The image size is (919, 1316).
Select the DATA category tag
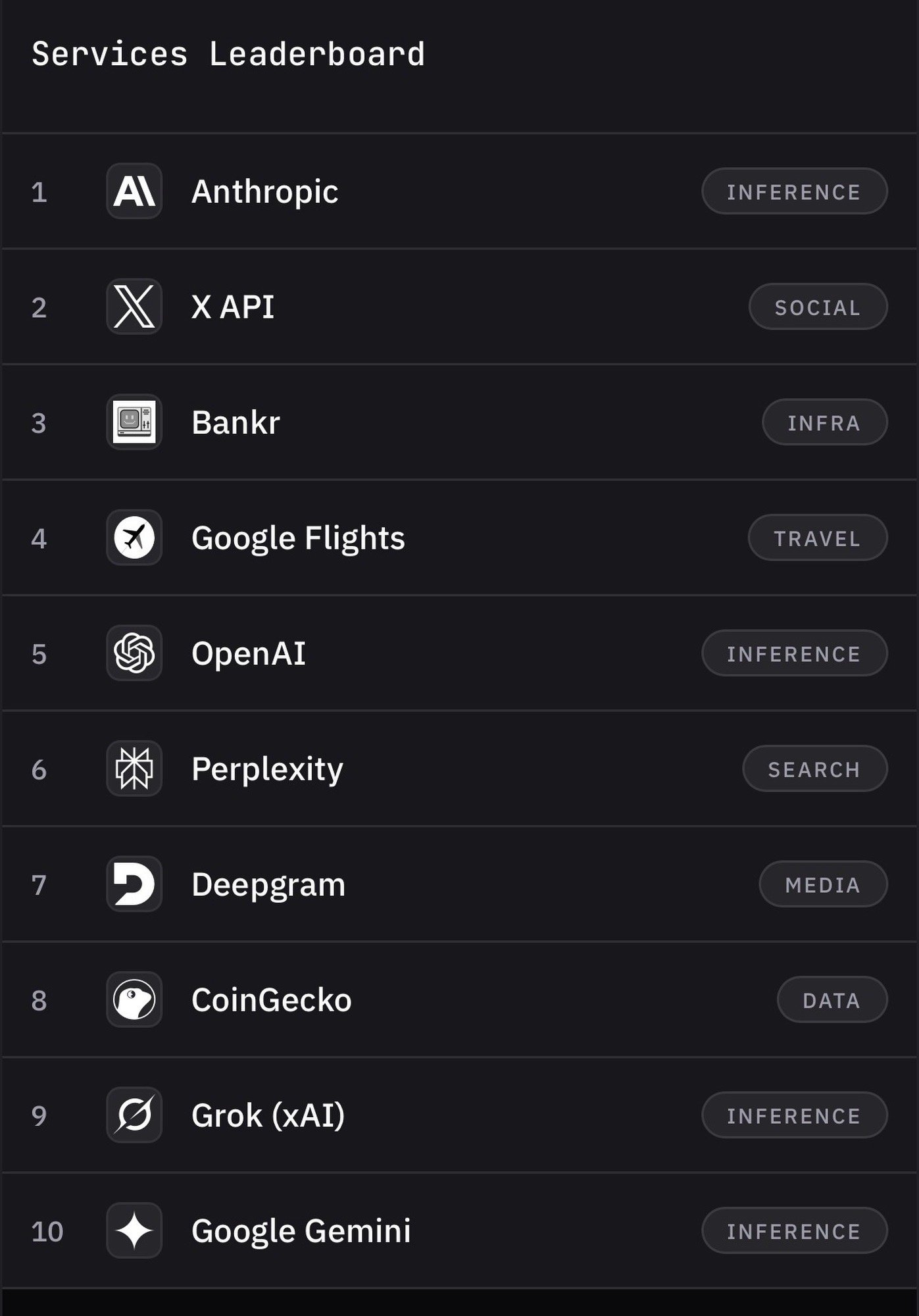click(832, 1000)
